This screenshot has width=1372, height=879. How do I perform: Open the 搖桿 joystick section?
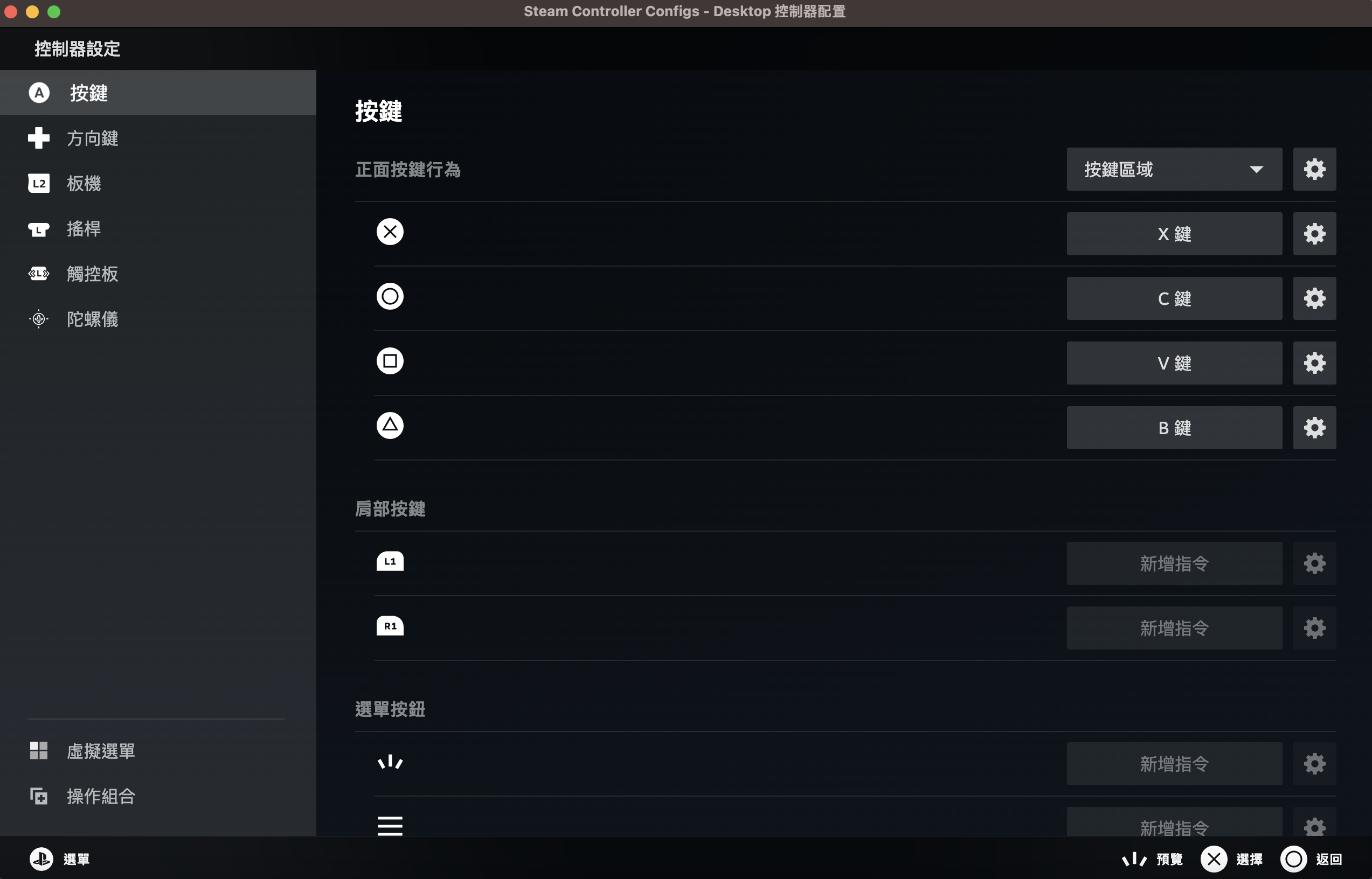(x=84, y=228)
